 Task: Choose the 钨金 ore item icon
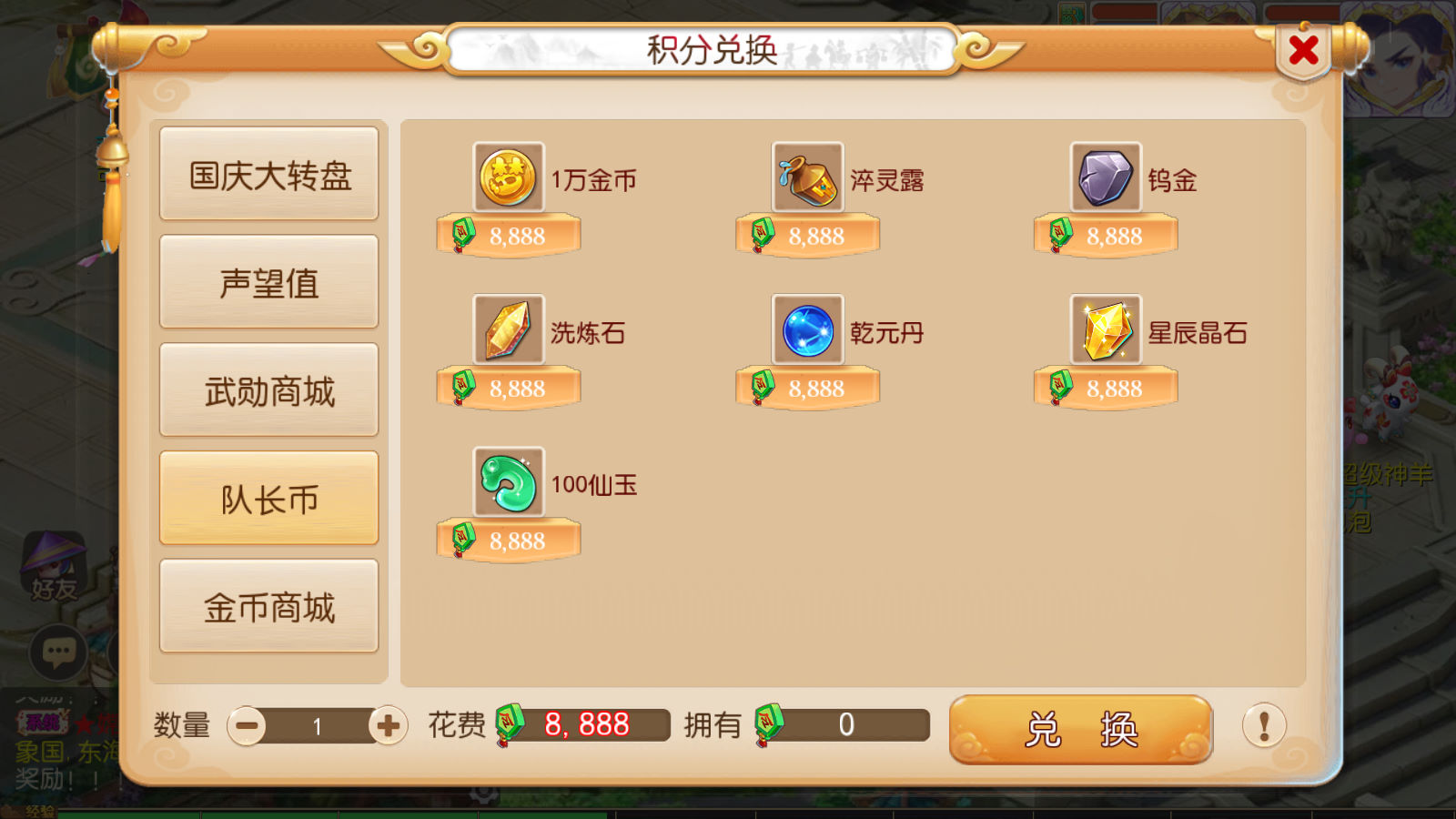pos(1106,177)
